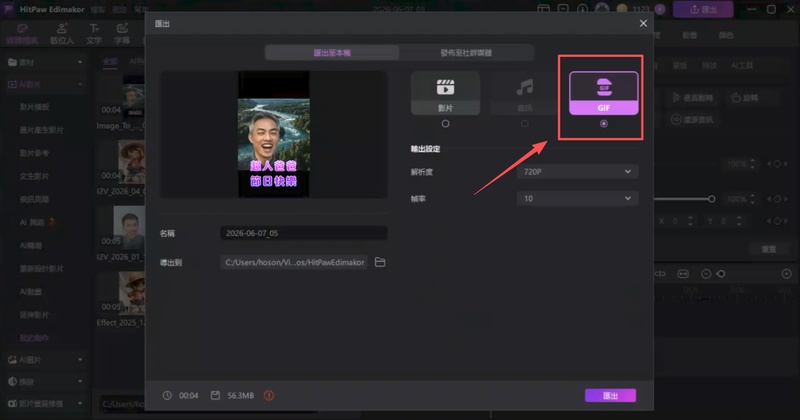The width and height of the screenshot is (800, 420).
Task: Select the 影片 video format card
Action: (x=445, y=93)
